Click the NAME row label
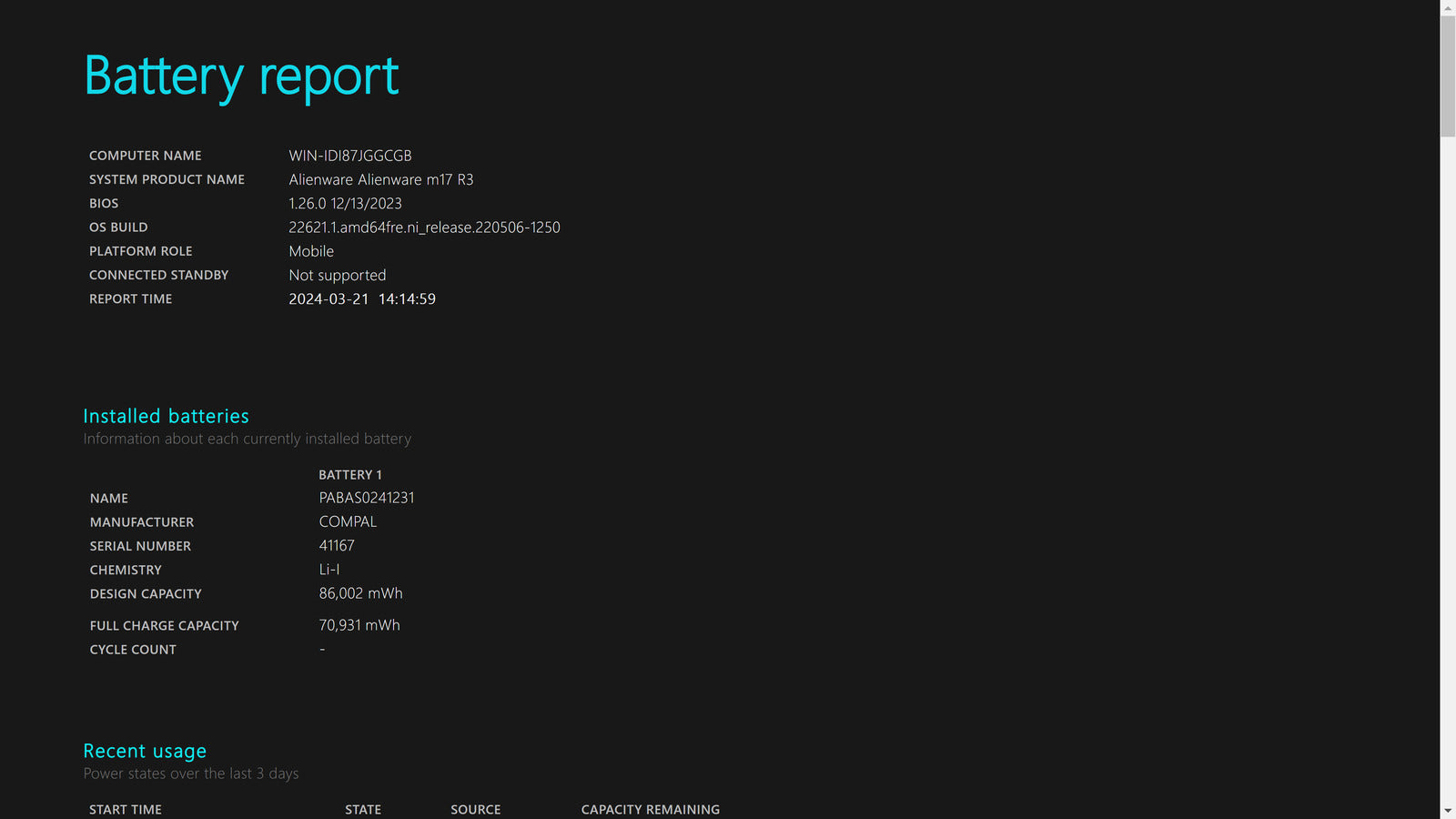 pos(109,499)
